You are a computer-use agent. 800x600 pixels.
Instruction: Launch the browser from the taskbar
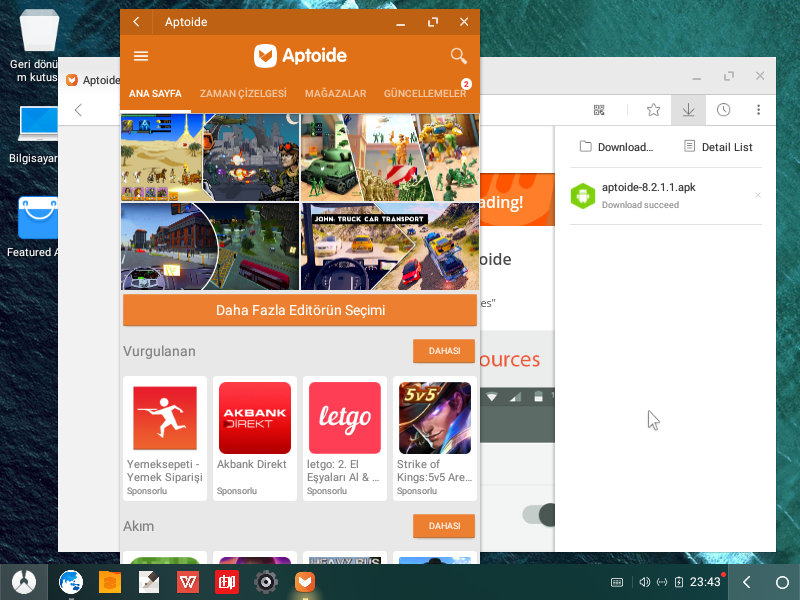[71, 582]
